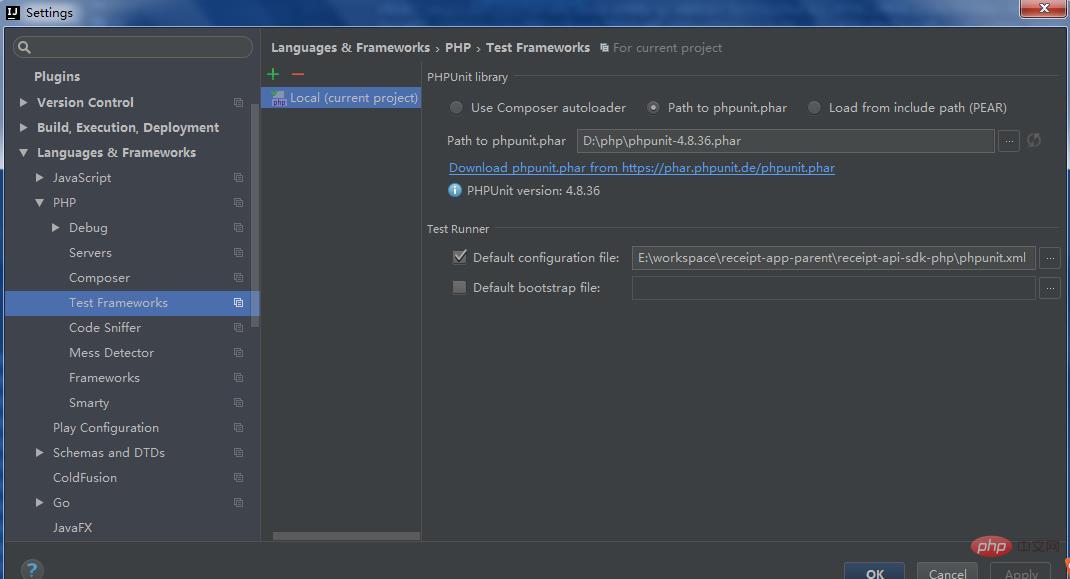1070x579 pixels.
Task: Open the Code Sniffer settings page
Action: tap(104, 328)
